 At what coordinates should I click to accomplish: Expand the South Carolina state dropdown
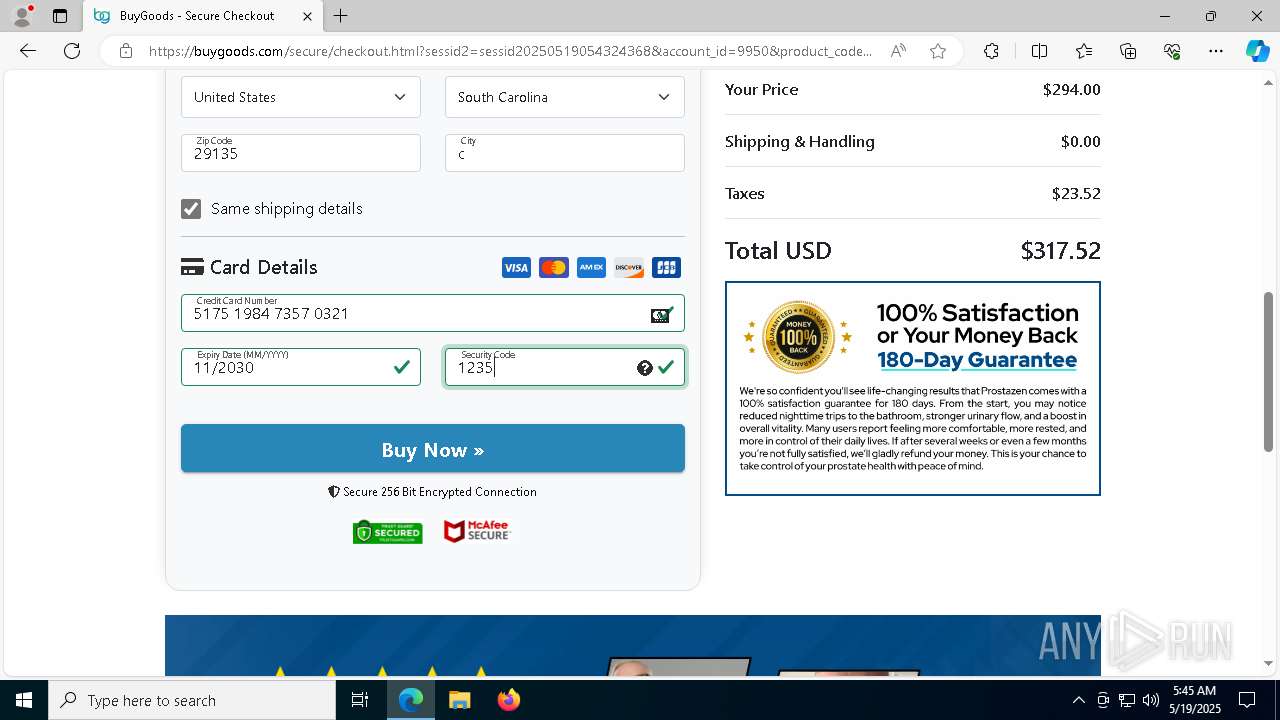(x=565, y=97)
